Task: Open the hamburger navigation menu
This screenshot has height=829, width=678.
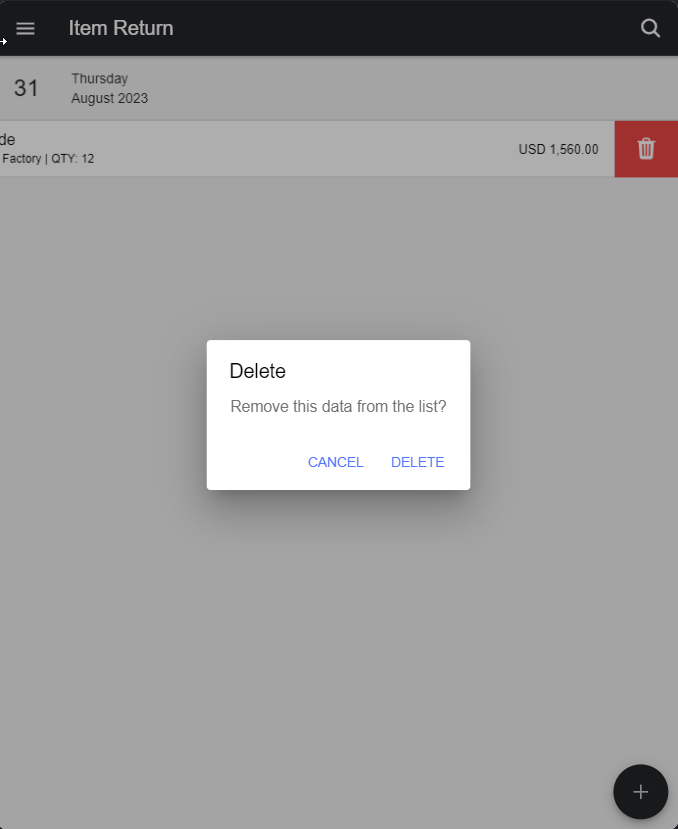Action: (26, 29)
